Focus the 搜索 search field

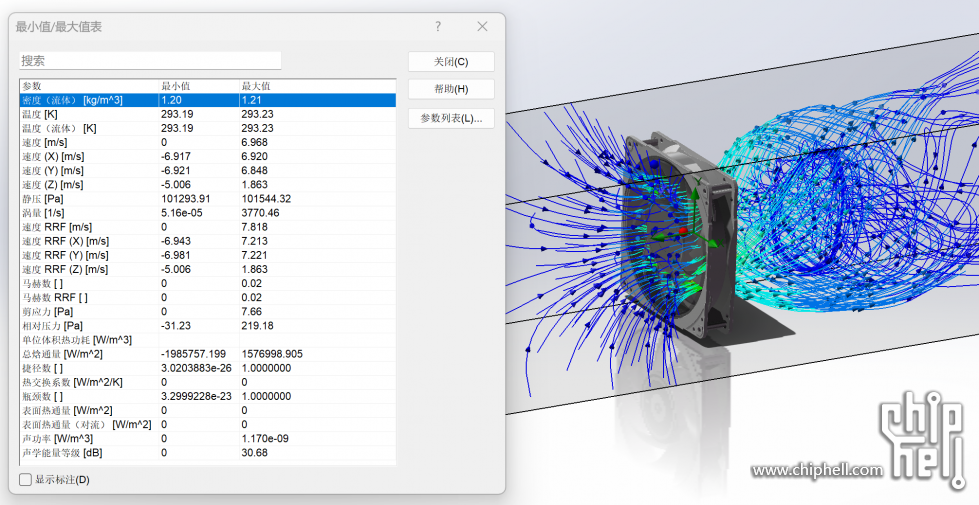point(150,61)
